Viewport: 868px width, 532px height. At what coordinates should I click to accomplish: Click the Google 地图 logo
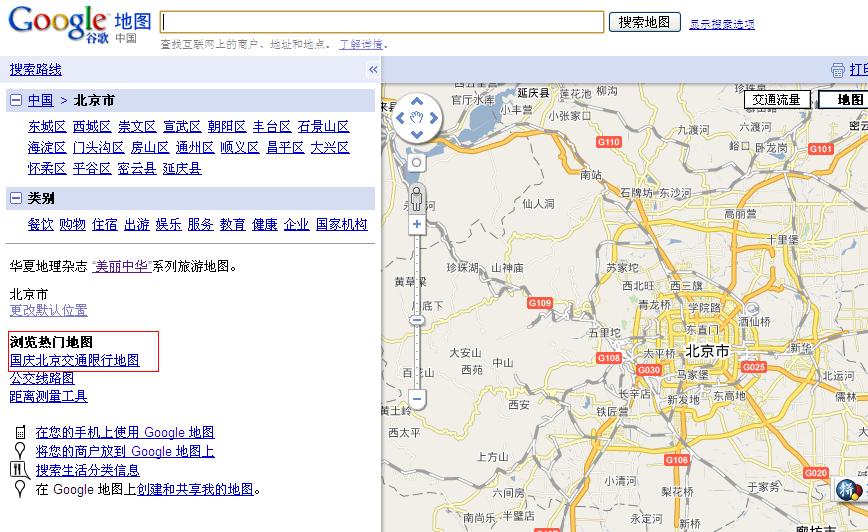coord(80,24)
